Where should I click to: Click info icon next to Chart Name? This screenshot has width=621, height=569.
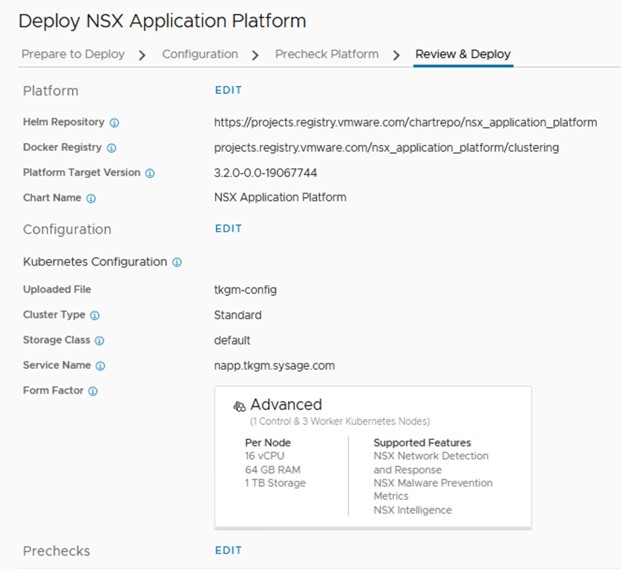click(x=91, y=199)
